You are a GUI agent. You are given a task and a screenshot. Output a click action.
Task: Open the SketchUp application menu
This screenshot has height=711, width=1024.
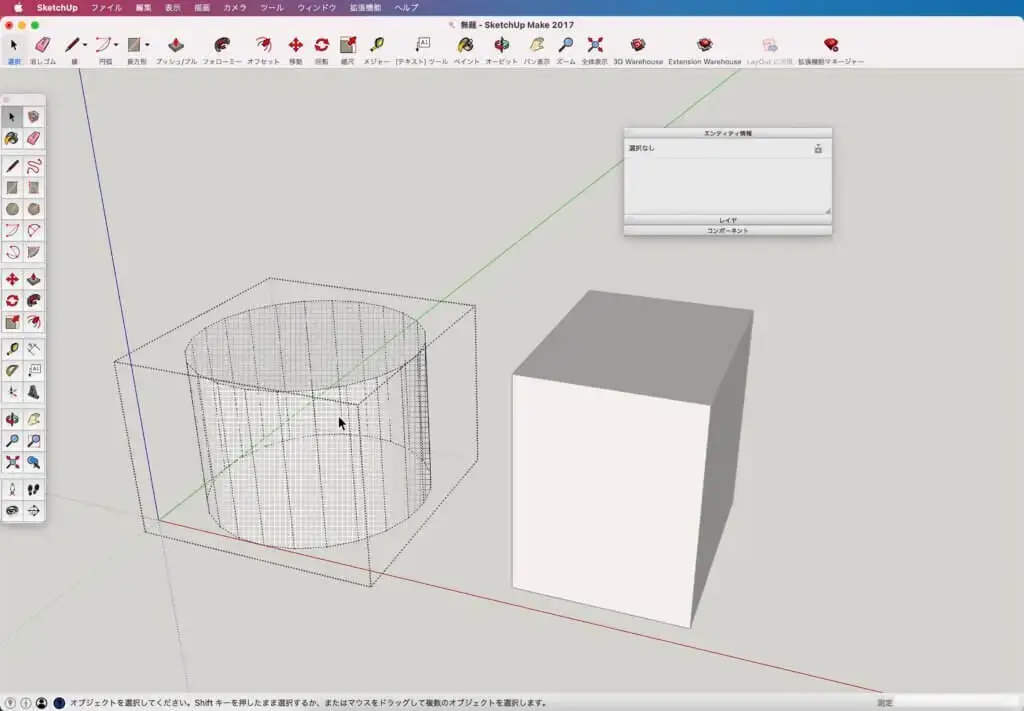[x=57, y=8]
